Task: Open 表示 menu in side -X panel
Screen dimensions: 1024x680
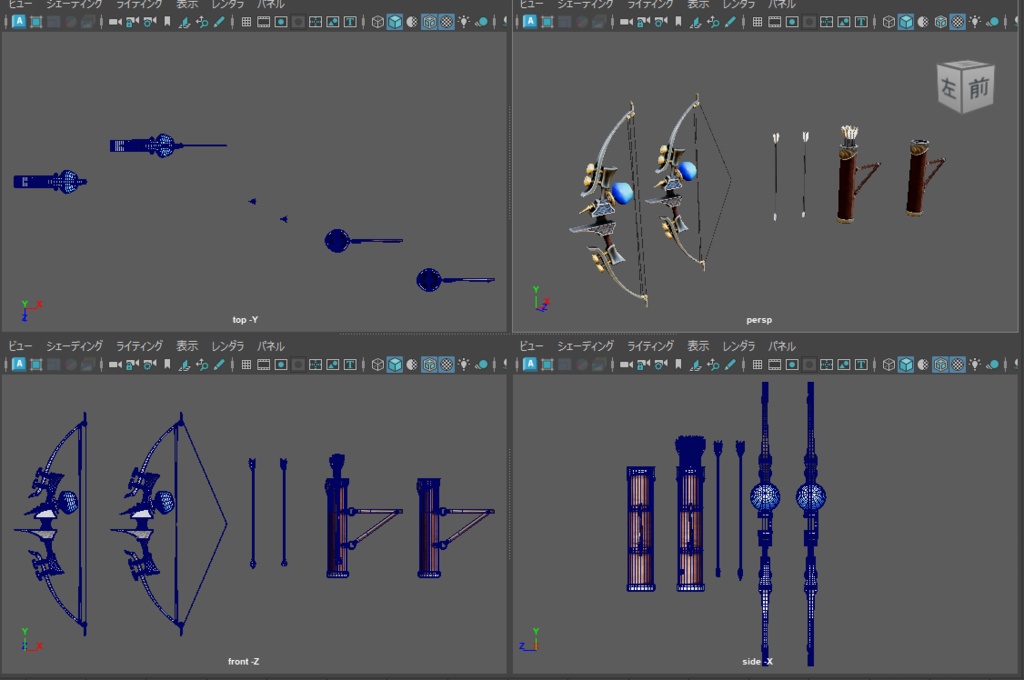Action: tap(697, 346)
